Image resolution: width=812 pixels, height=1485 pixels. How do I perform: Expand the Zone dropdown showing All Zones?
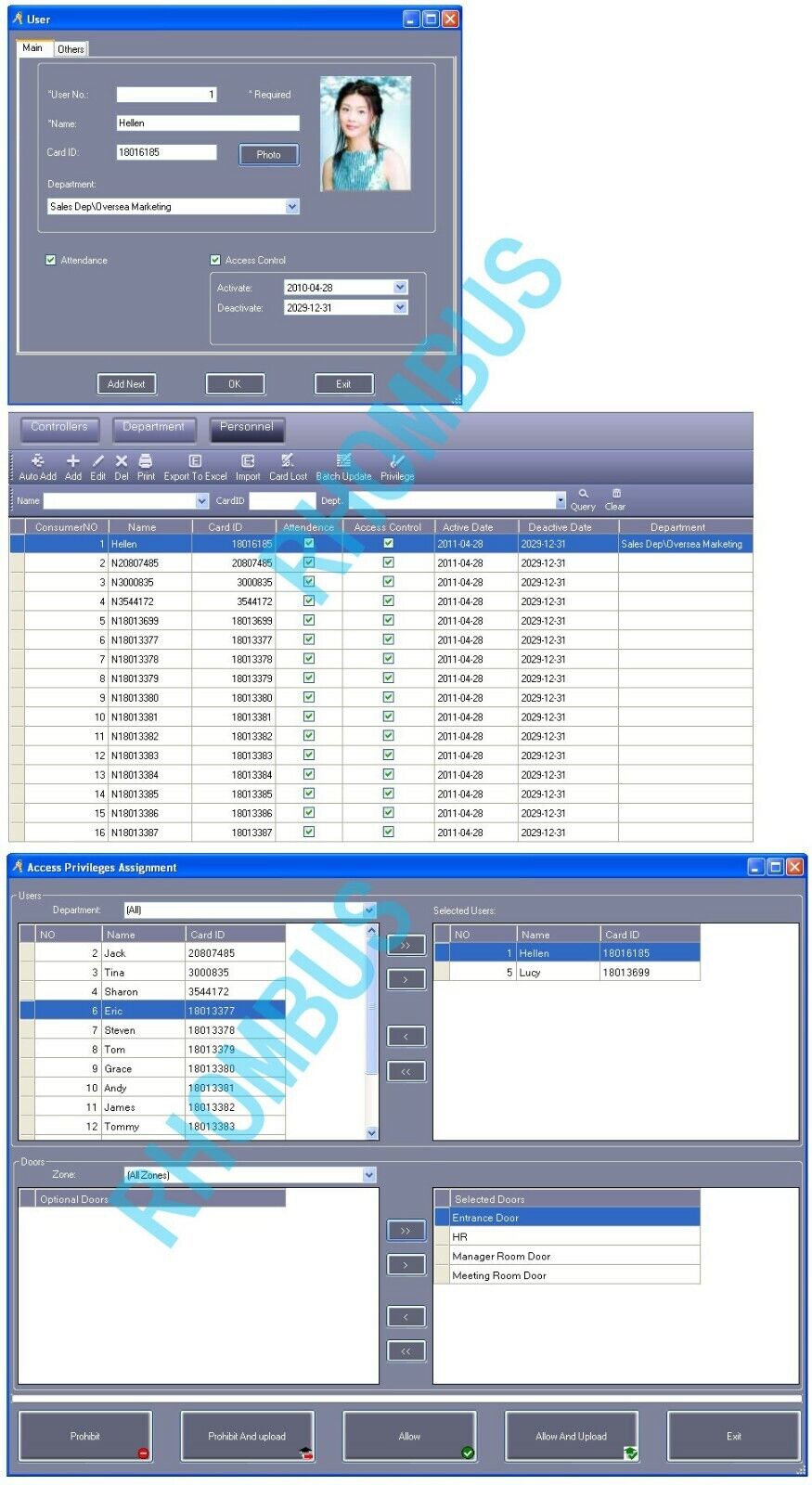(x=369, y=1175)
